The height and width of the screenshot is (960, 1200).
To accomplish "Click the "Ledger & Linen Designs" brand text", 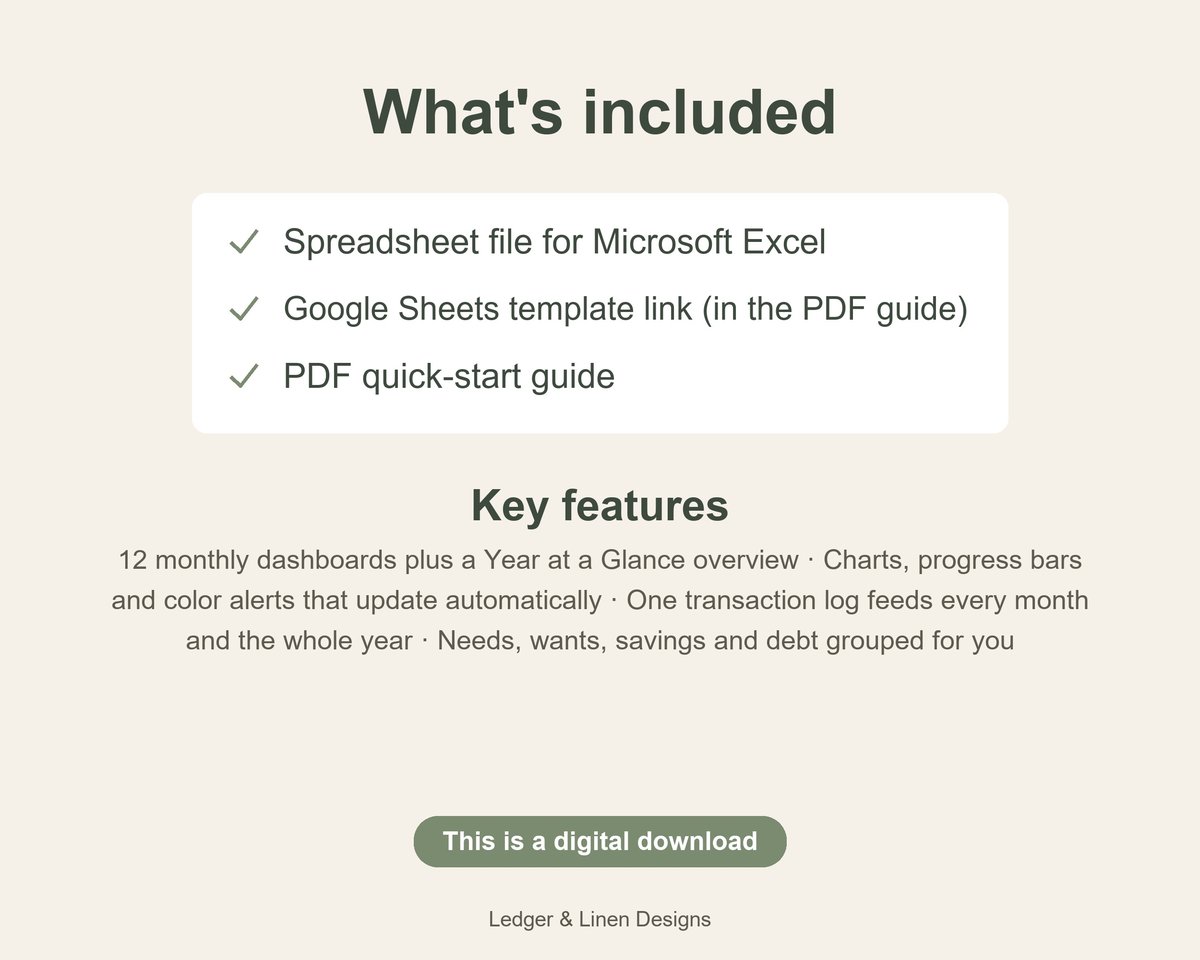I will tap(600, 919).
